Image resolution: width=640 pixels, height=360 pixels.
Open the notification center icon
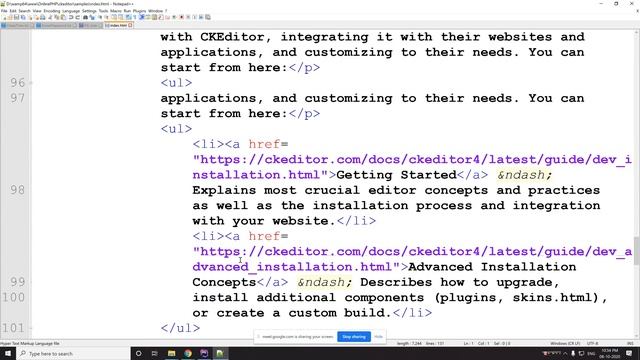tap(629, 353)
